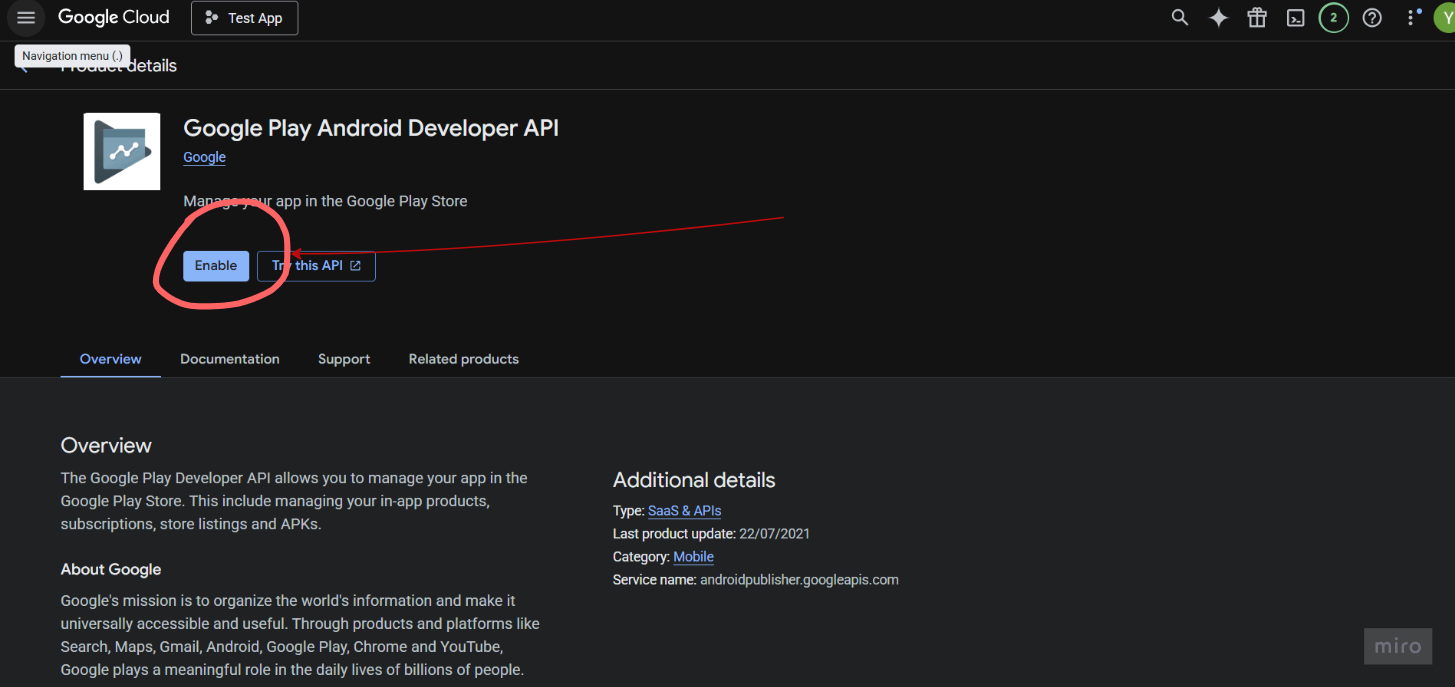
Task: Open the Mobile category link
Action: coord(693,557)
